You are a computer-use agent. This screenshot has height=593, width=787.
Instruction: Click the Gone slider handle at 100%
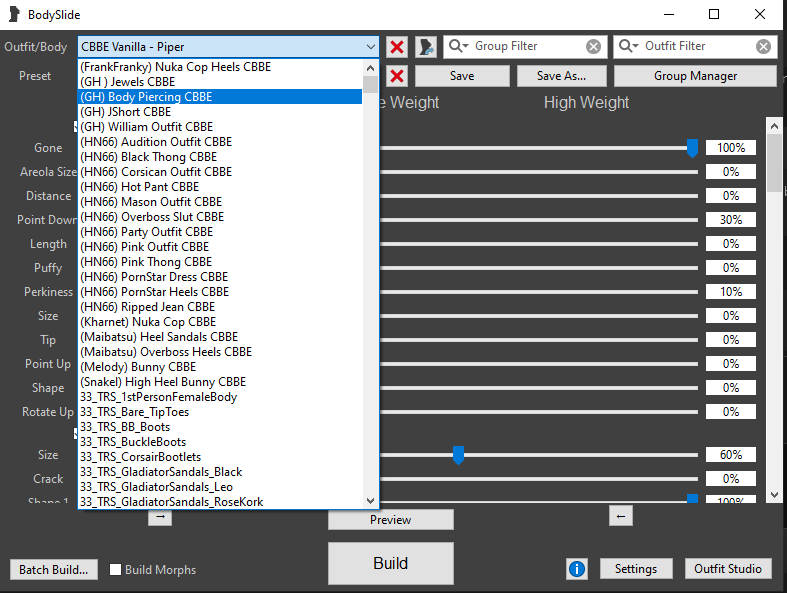point(692,149)
